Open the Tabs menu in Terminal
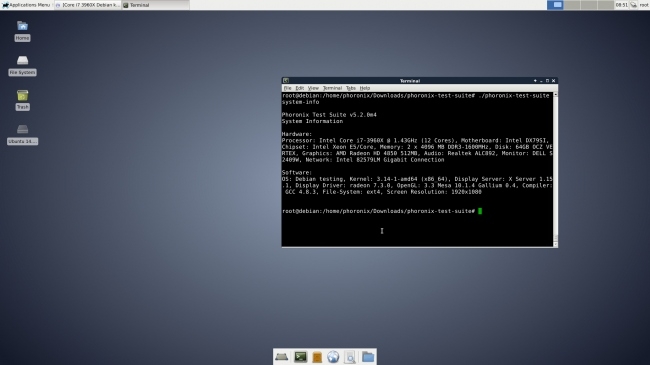Viewport: 650px width, 365px height. coord(351,88)
